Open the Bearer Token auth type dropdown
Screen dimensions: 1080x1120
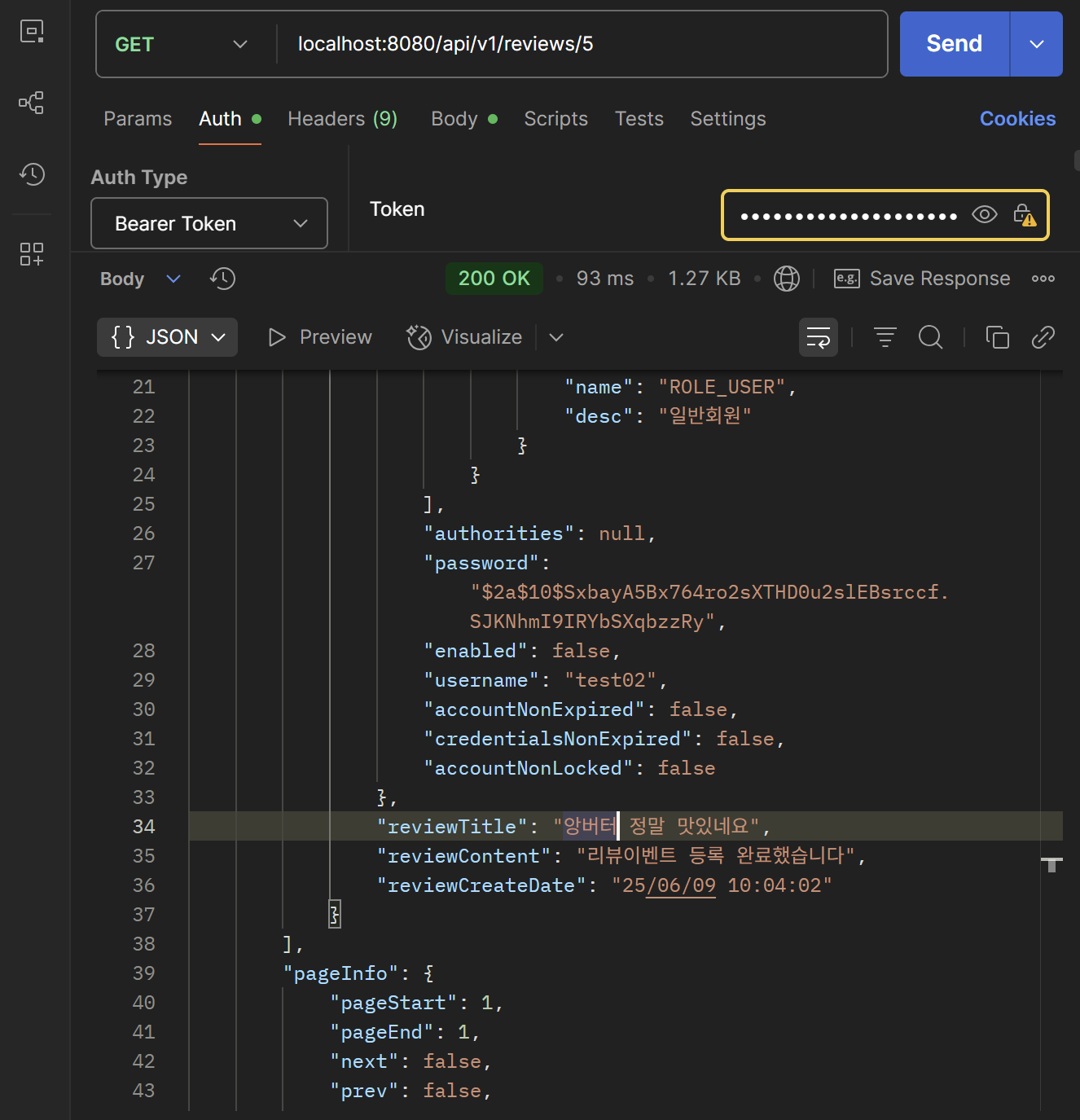[x=209, y=223]
